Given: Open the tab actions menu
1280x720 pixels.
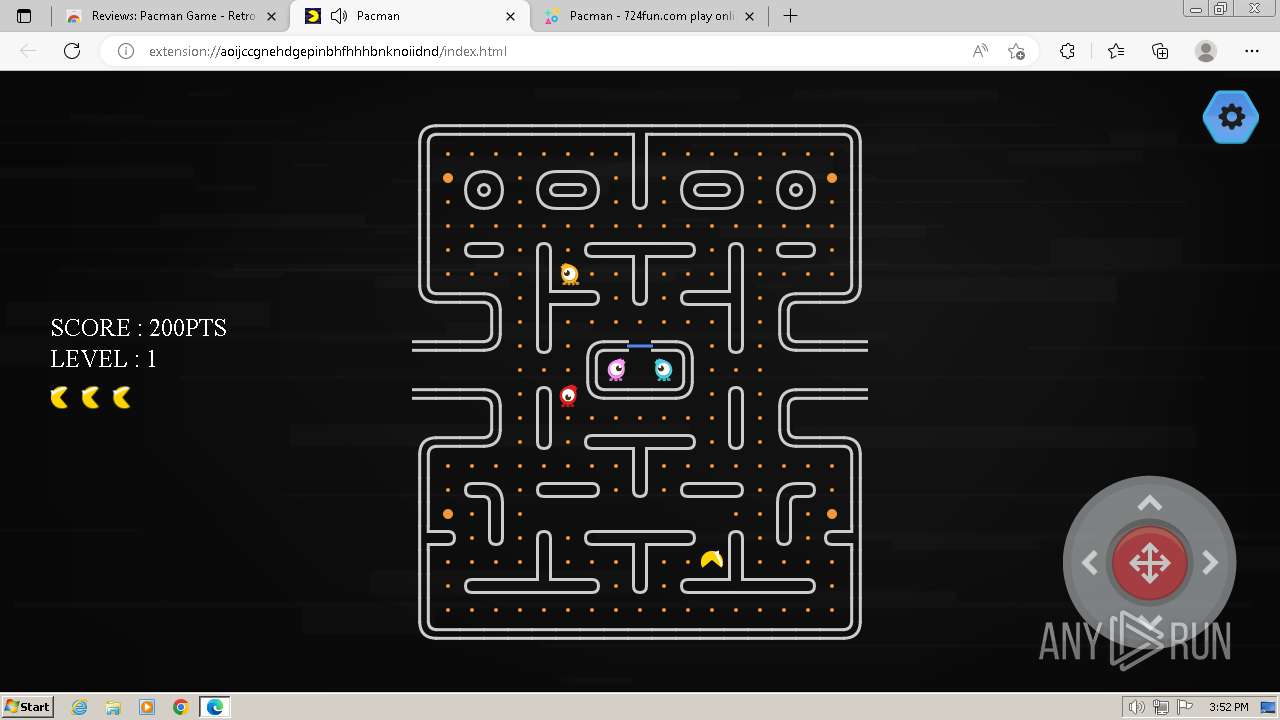Looking at the screenshot, I should click(24, 16).
